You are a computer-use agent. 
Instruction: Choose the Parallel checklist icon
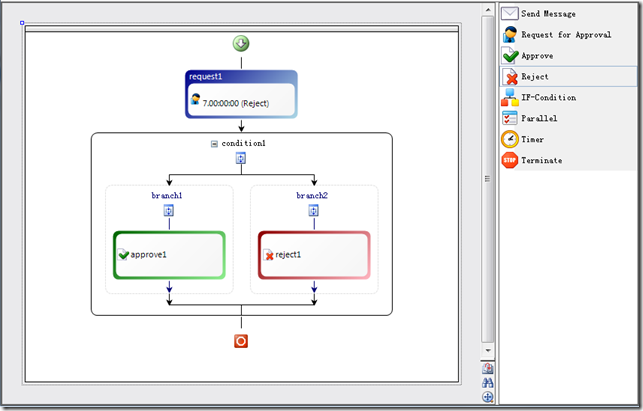pyautogui.click(x=509, y=118)
